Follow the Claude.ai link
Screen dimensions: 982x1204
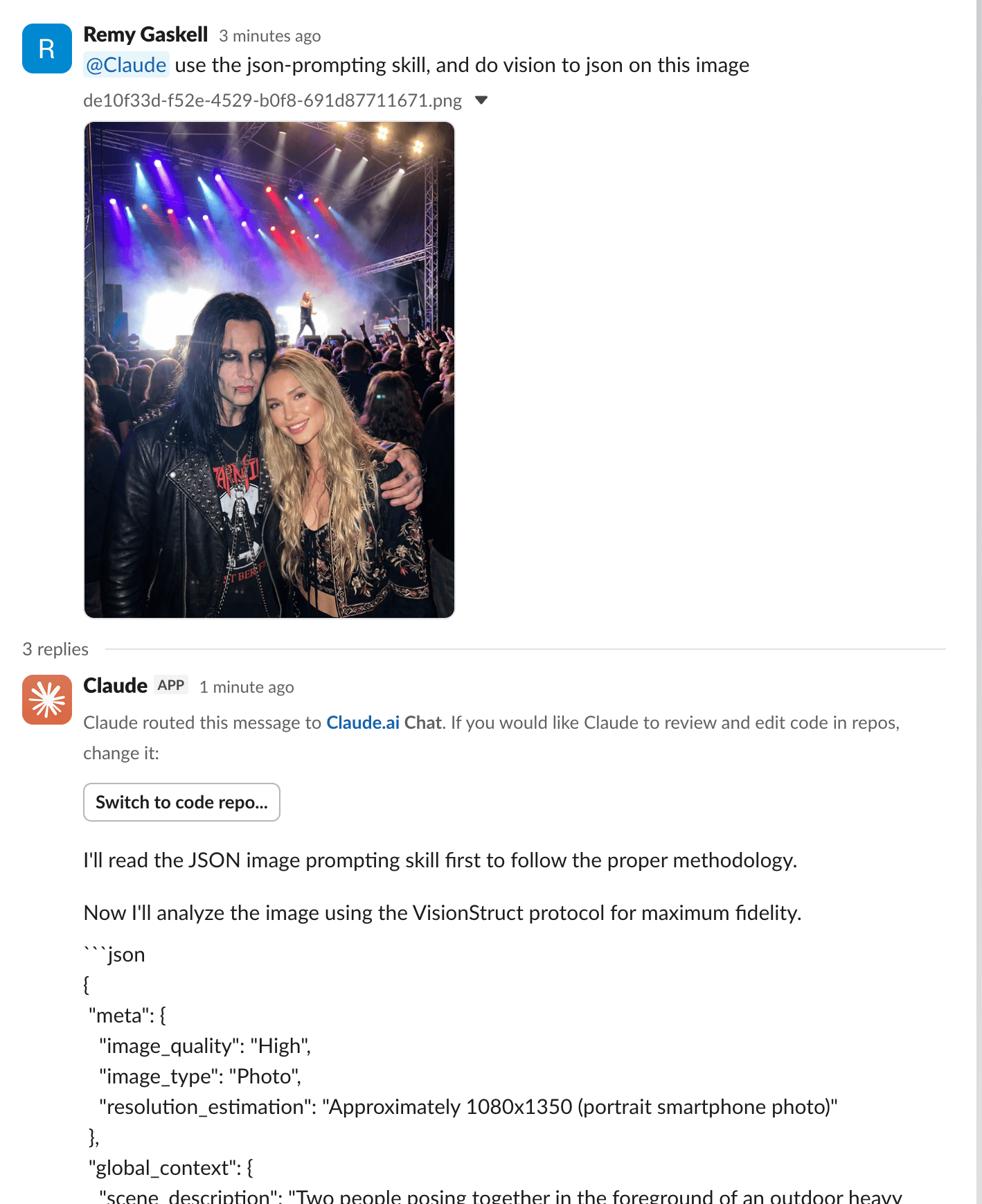[363, 723]
